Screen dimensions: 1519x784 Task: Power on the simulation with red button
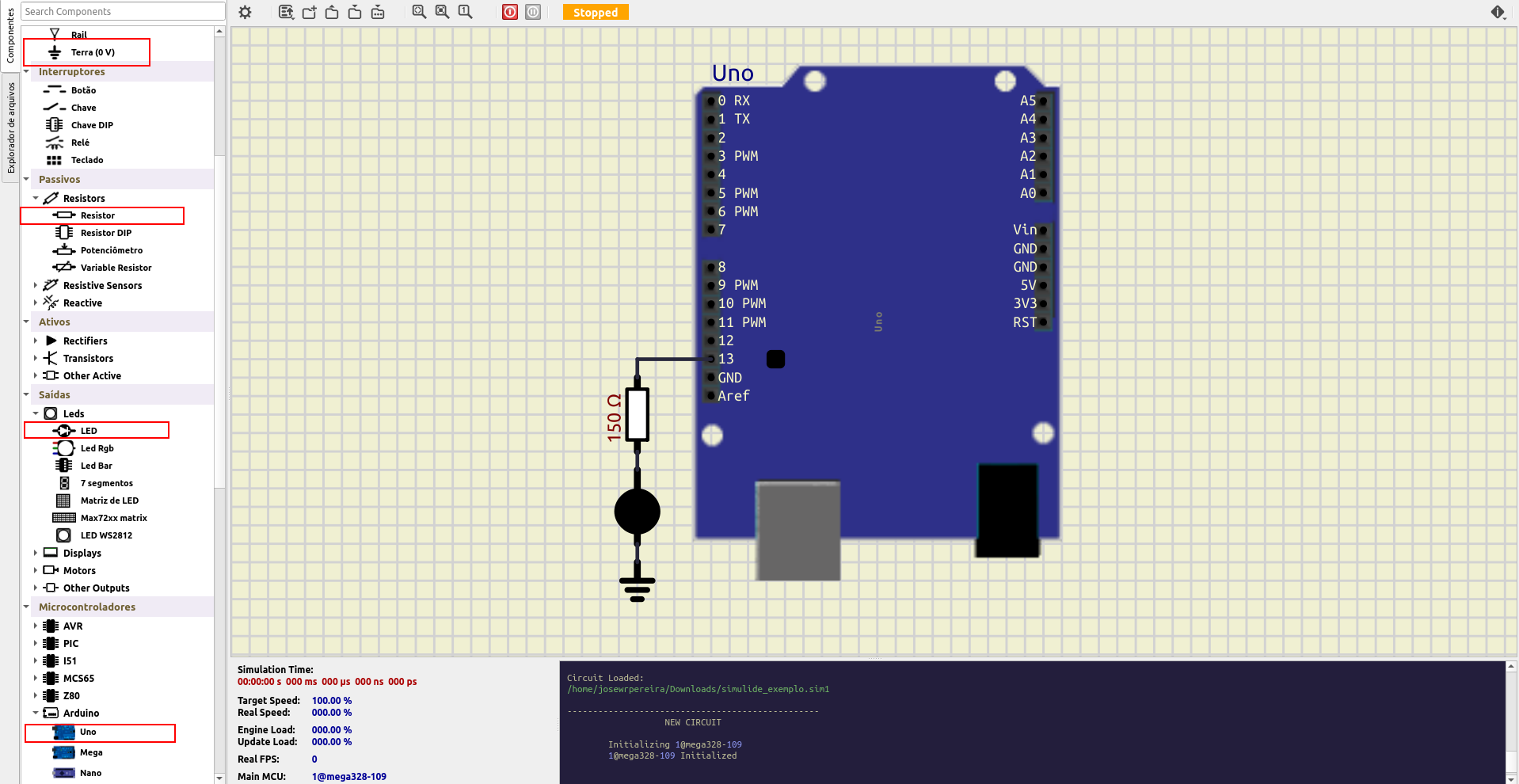(510, 12)
